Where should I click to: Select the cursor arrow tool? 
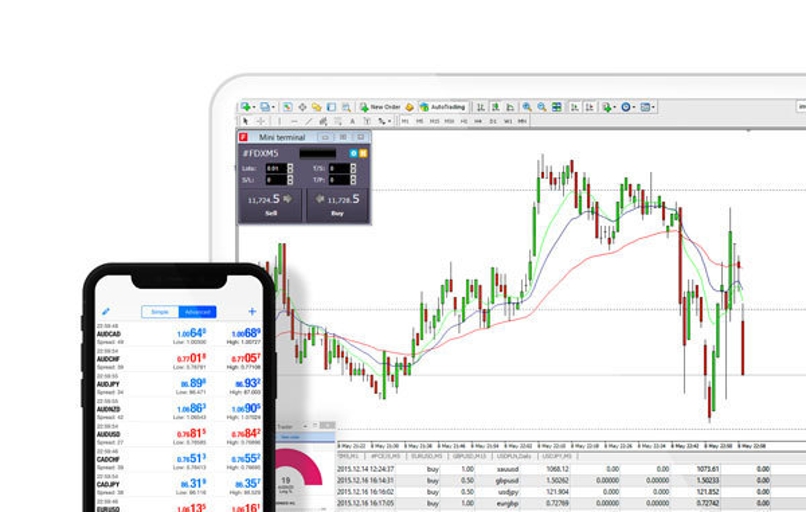[245, 121]
